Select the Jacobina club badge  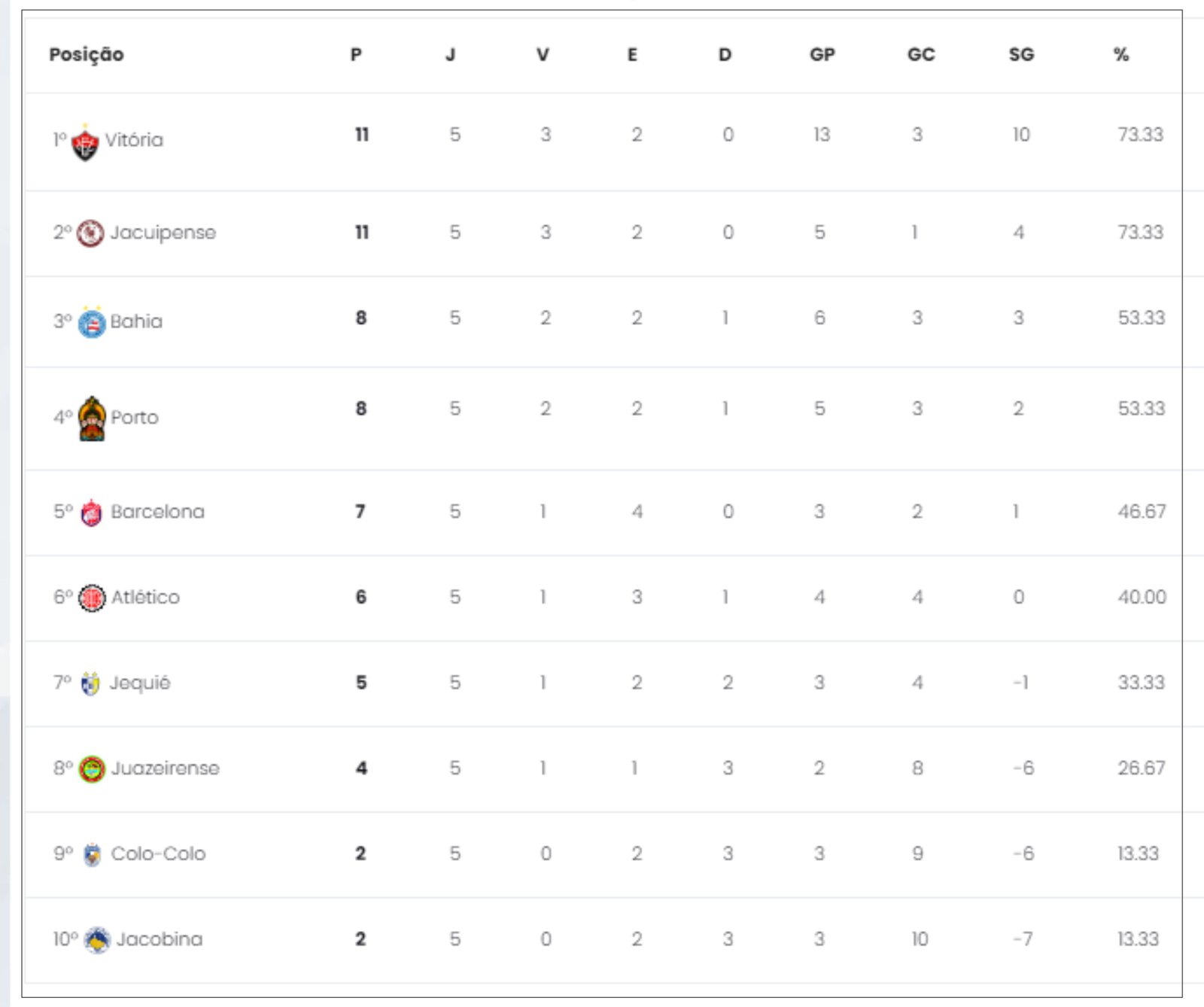click(x=97, y=940)
